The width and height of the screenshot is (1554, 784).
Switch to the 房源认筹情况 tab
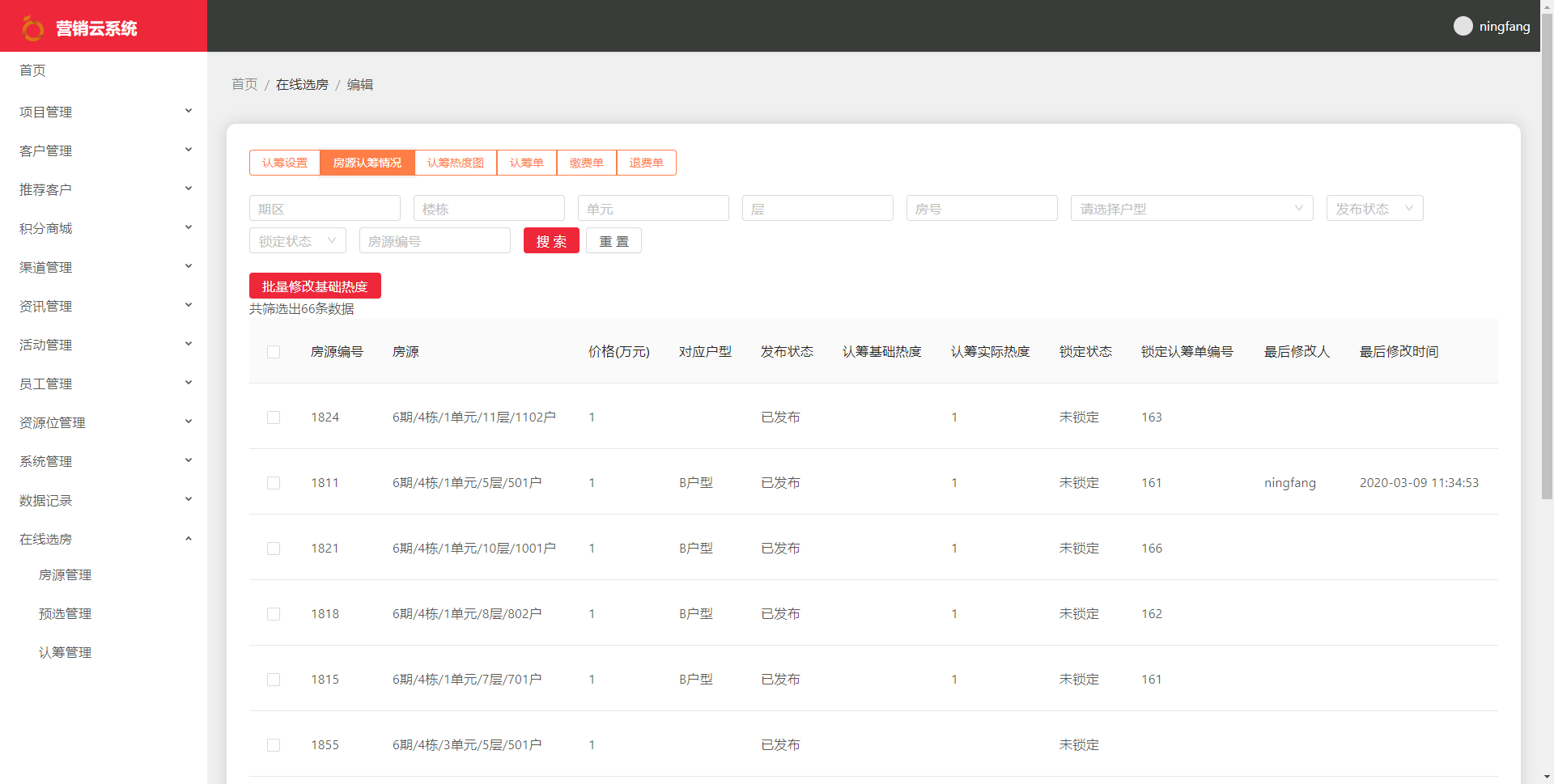coord(367,163)
